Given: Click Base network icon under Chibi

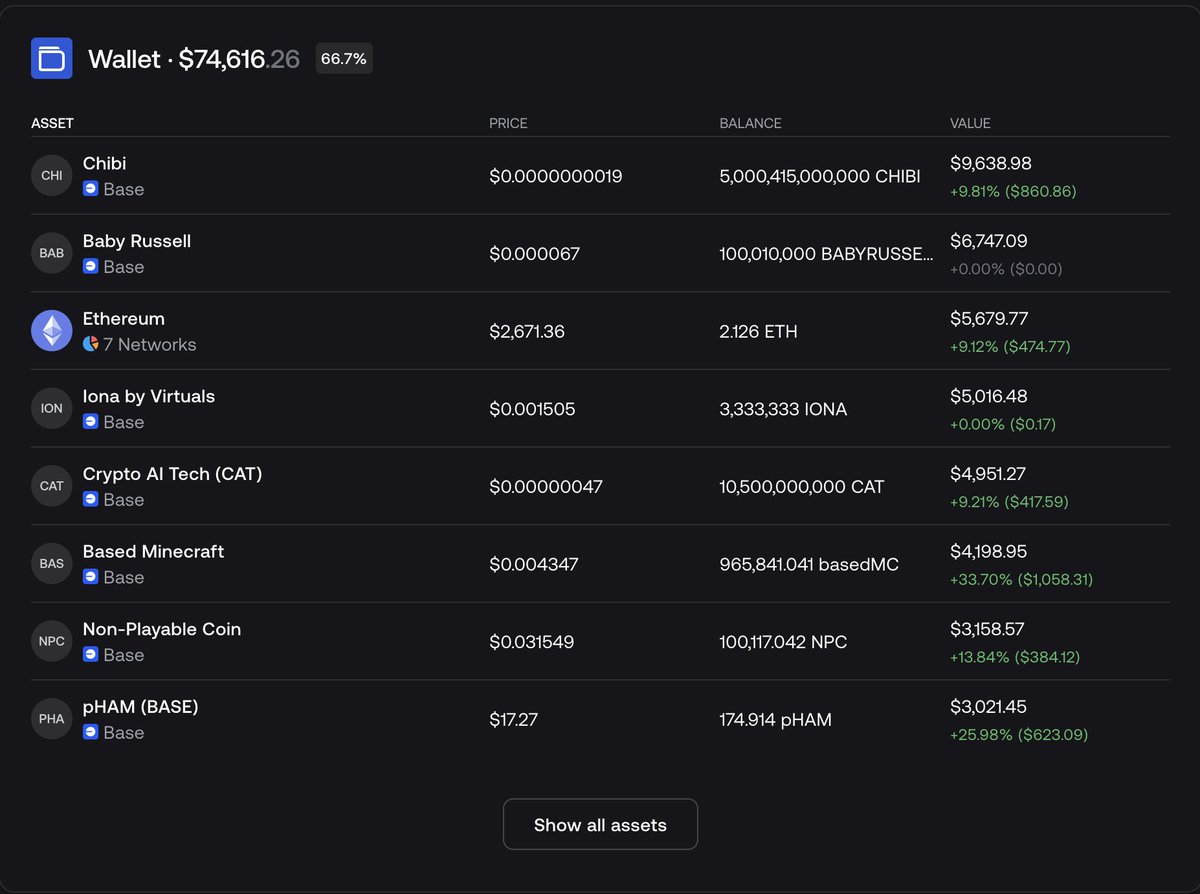Looking at the screenshot, I should 90,189.
